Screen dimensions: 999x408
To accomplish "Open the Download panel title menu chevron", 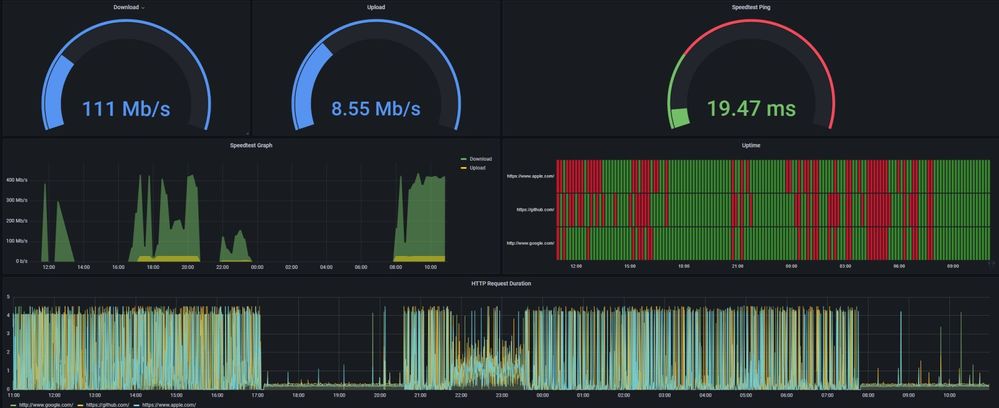I will click(x=143, y=8).
